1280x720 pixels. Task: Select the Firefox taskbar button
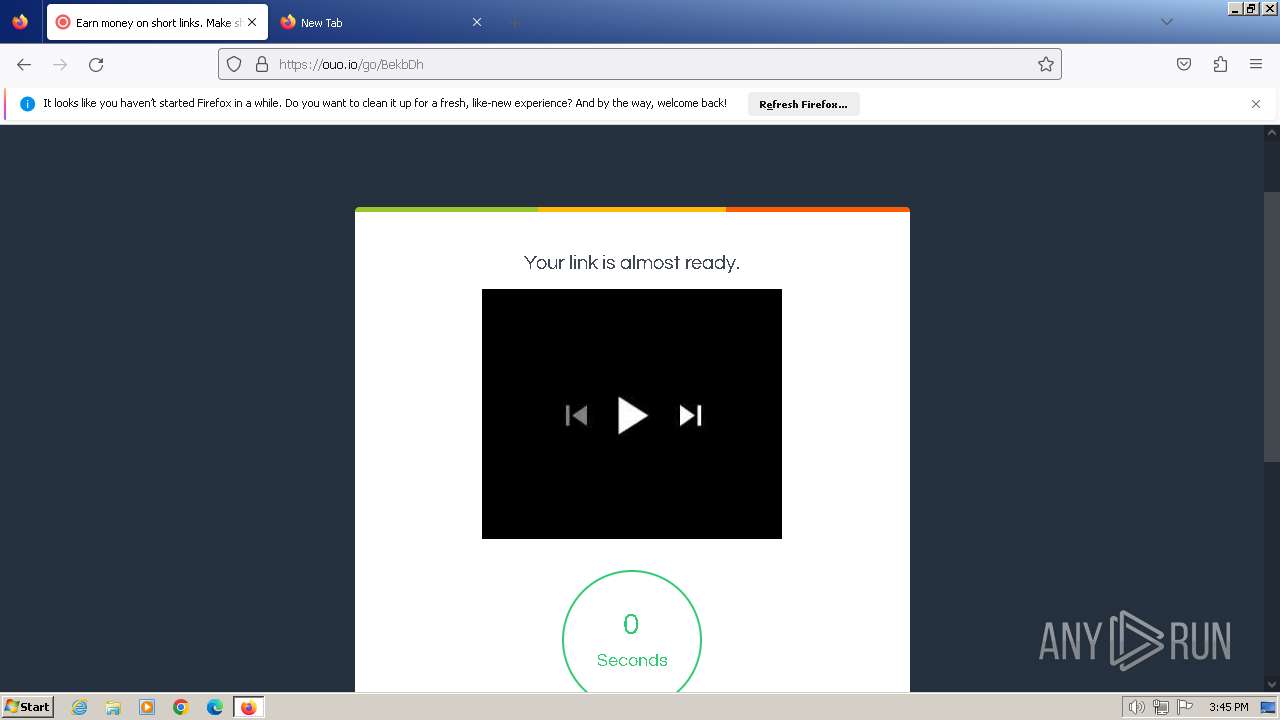pyautogui.click(x=248, y=707)
